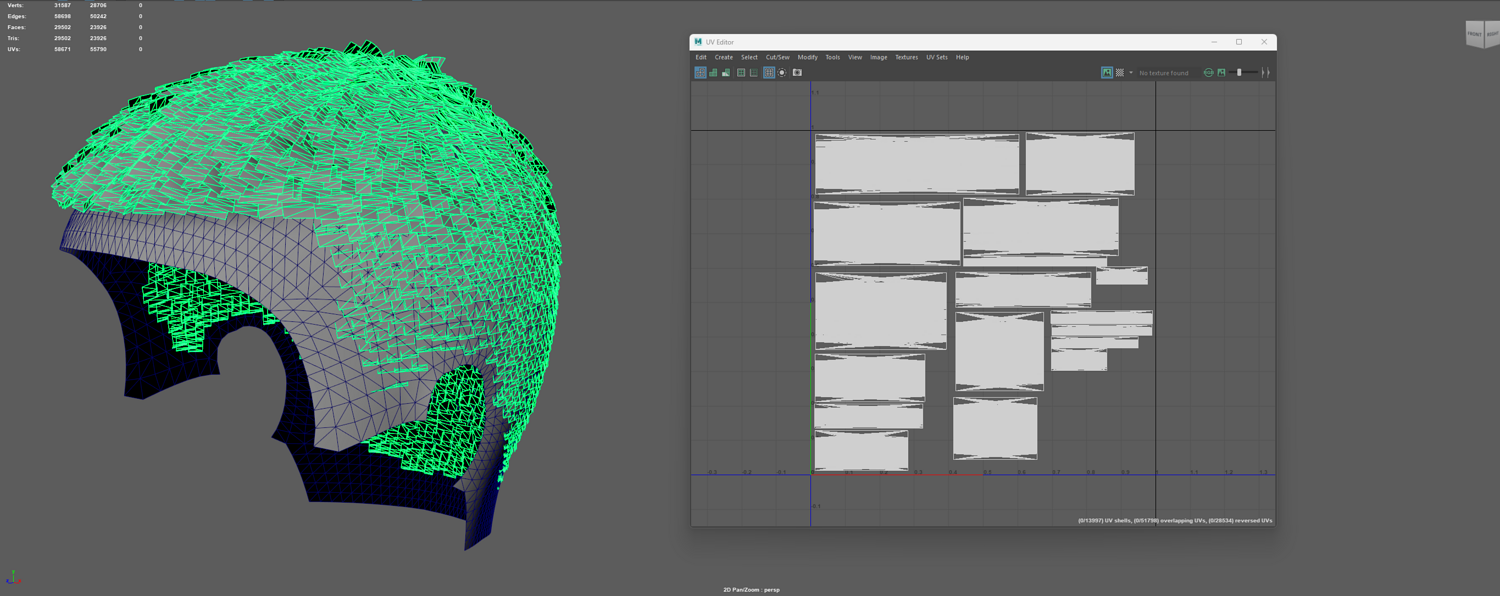1500x596 pixels.
Task: Take a UV snapshot with camera icon
Action: coord(797,72)
